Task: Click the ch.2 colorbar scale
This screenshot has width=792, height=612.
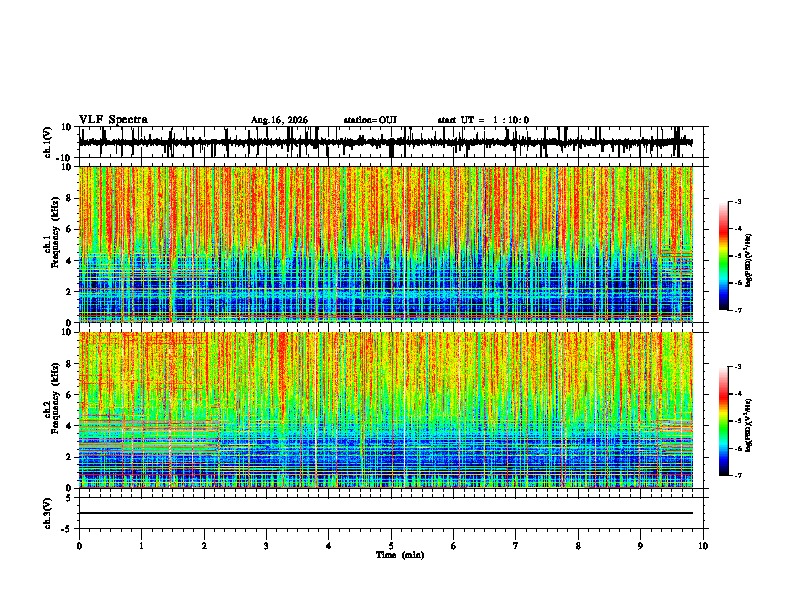Action: click(723, 421)
